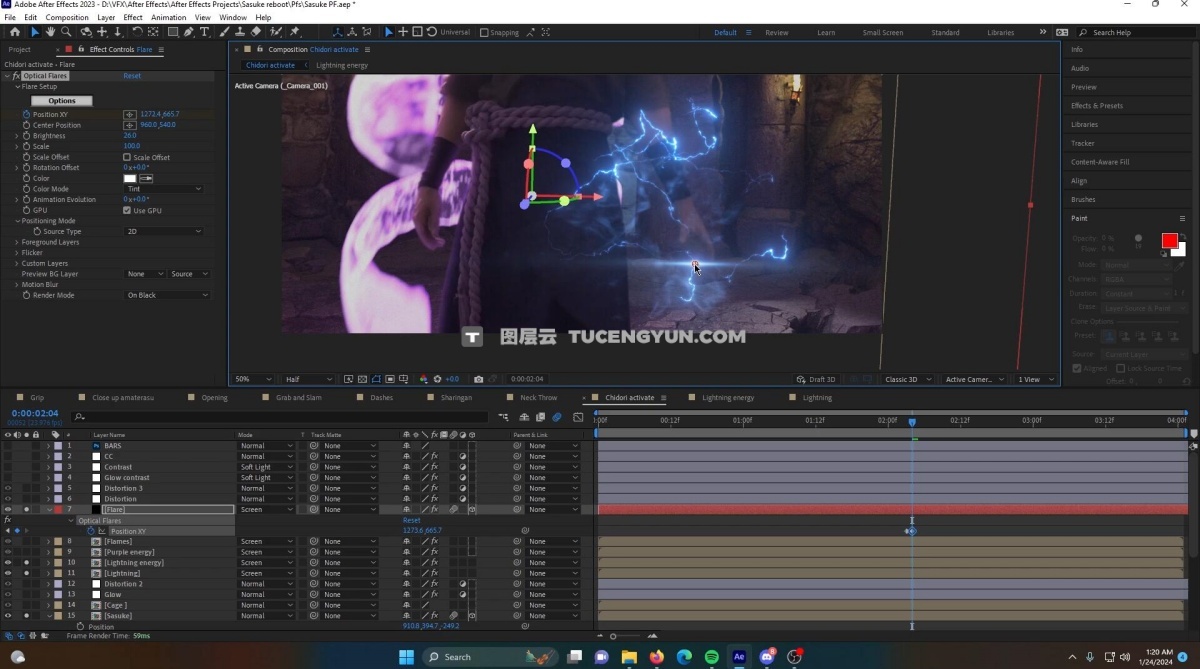Screen dimensions: 1200x669
Task: Toggle the Position XY graph icon in timeline
Action: point(102,531)
